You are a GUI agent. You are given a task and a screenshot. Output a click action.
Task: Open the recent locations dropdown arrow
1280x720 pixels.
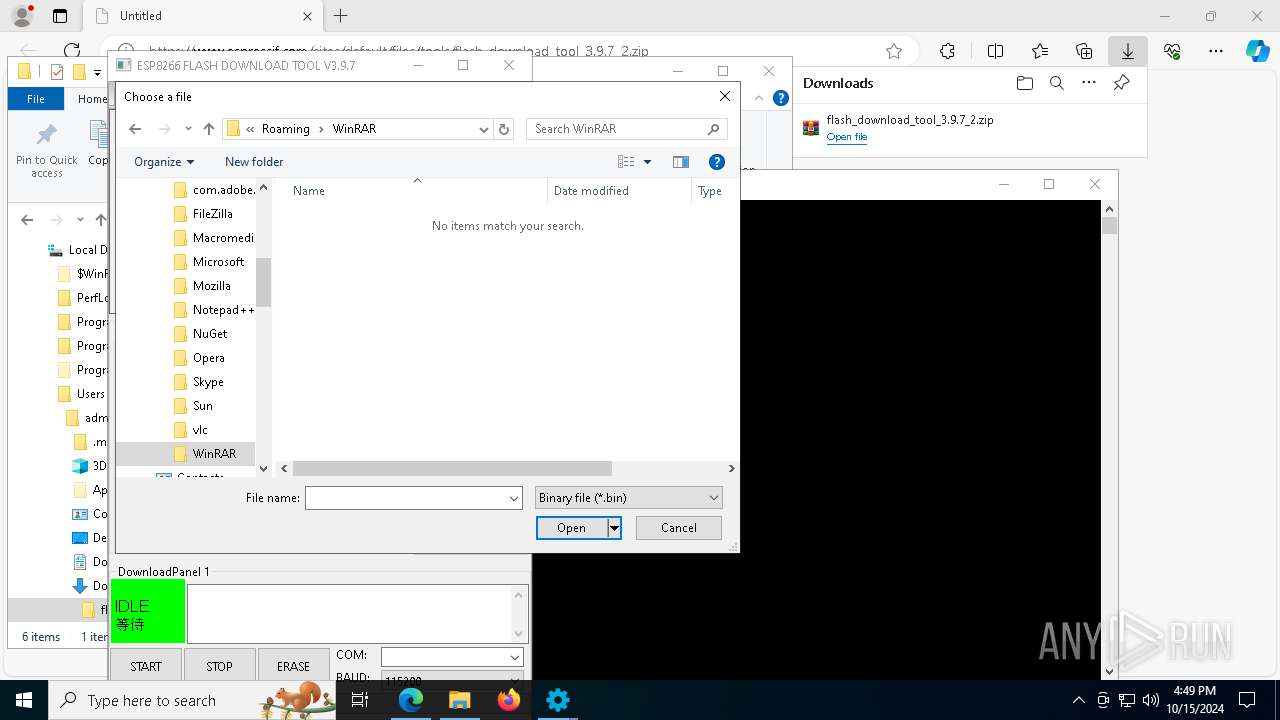(x=188, y=129)
